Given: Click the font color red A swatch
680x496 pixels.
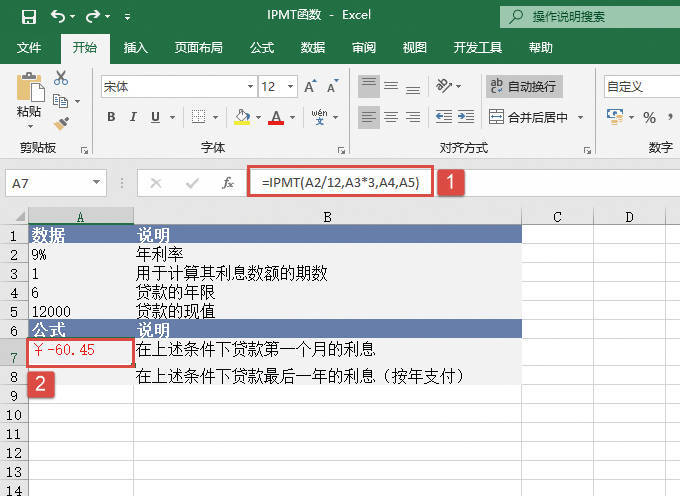Looking at the screenshot, I should 276,117.
